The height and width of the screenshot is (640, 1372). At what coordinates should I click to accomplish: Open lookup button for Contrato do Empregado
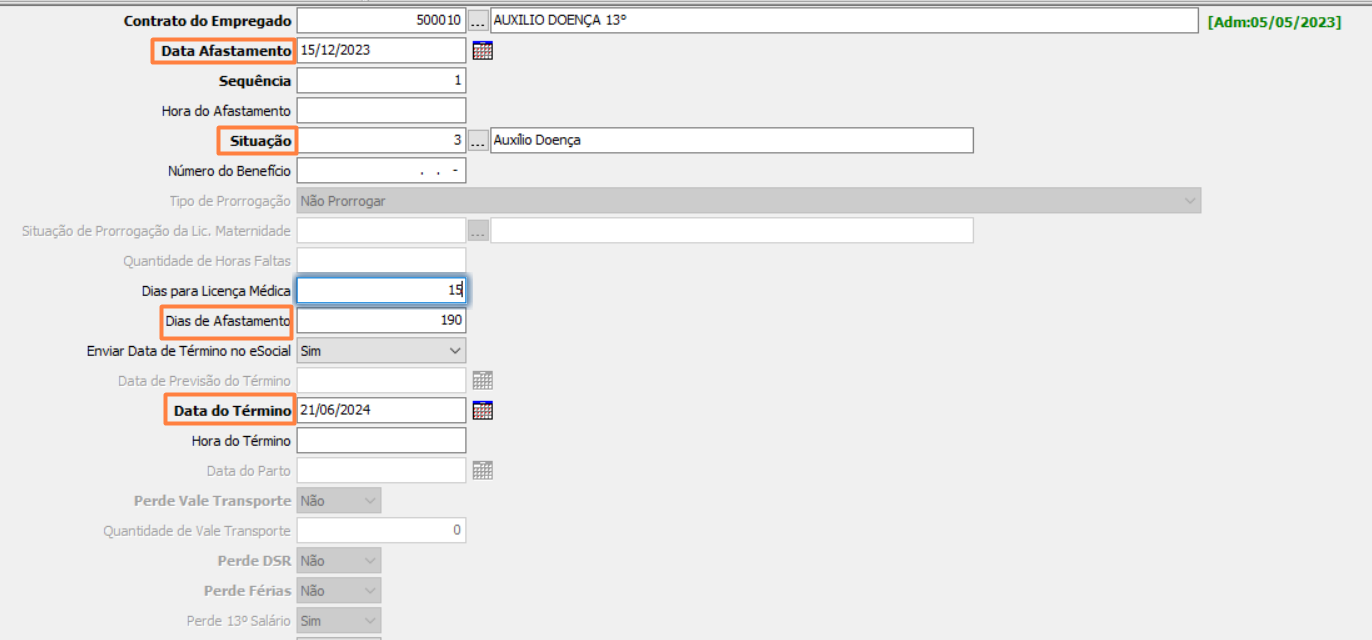478,21
